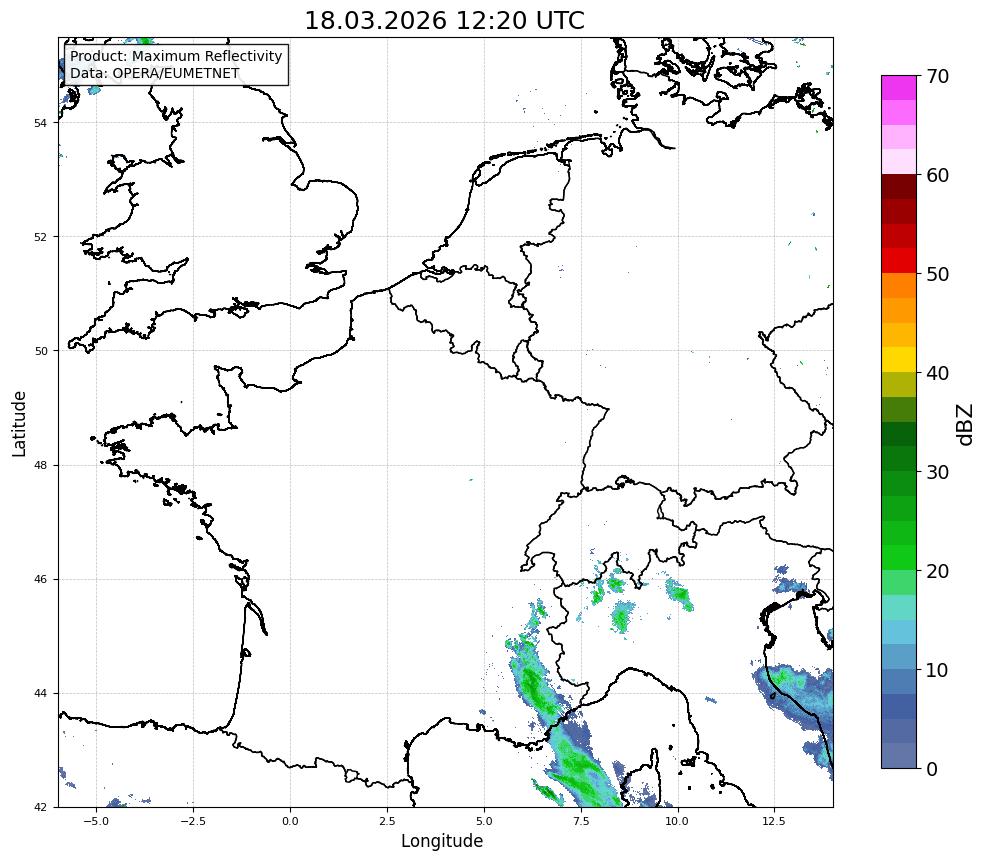Click the olive colorbar segment below 40
985x860 pixels.
[x=899, y=384]
